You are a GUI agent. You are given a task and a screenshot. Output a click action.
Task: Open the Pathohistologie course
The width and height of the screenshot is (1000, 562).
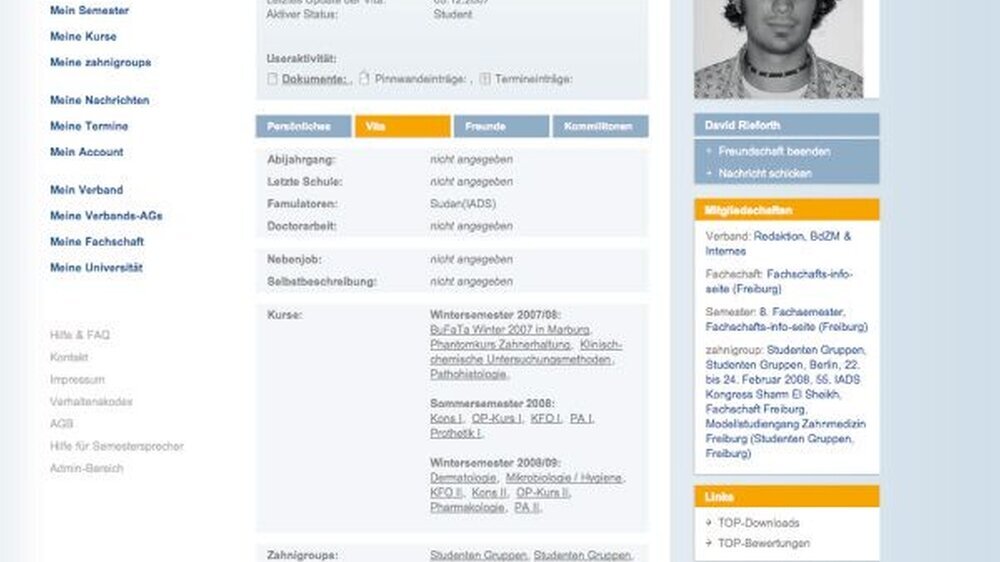coord(468,374)
